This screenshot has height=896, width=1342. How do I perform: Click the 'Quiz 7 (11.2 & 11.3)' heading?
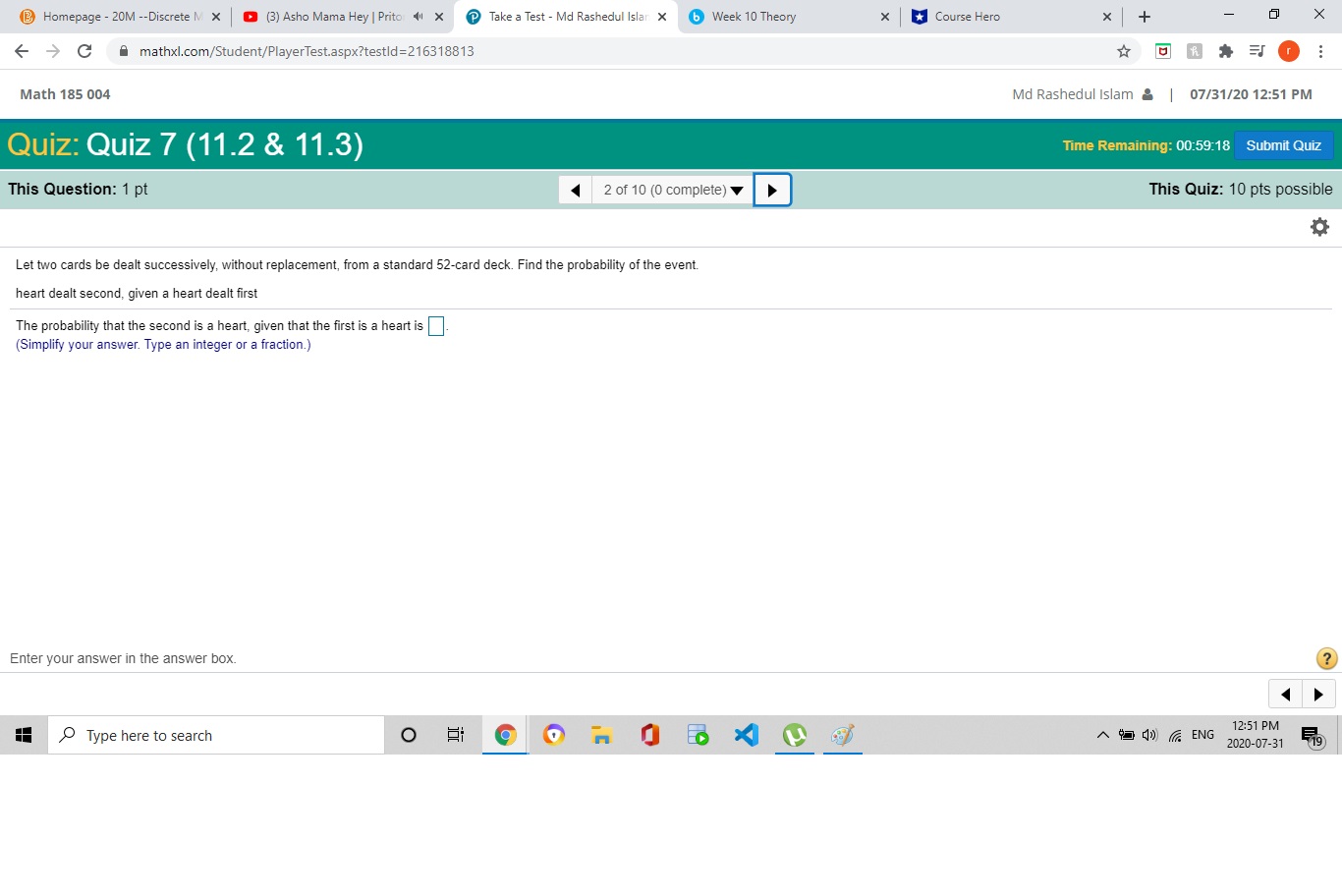pyautogui.click(x=225, y=144)
